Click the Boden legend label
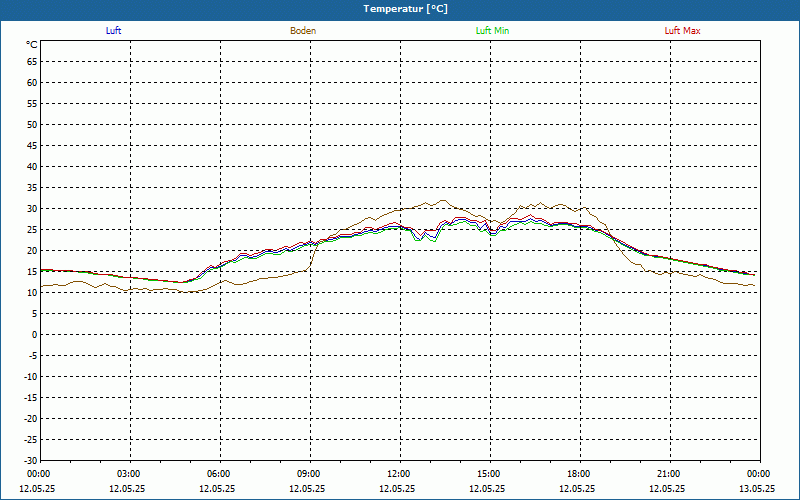The image size is (800, 500). pos(303,31)
